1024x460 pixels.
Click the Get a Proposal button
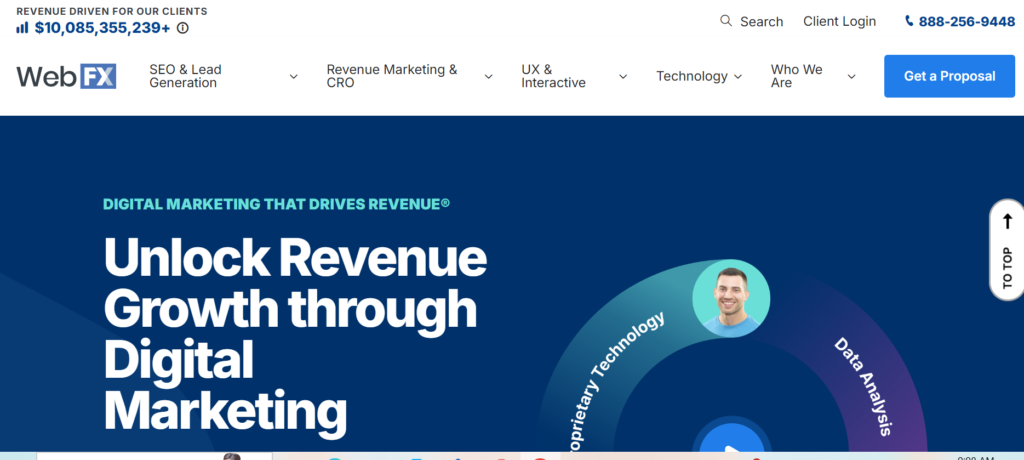950,76
